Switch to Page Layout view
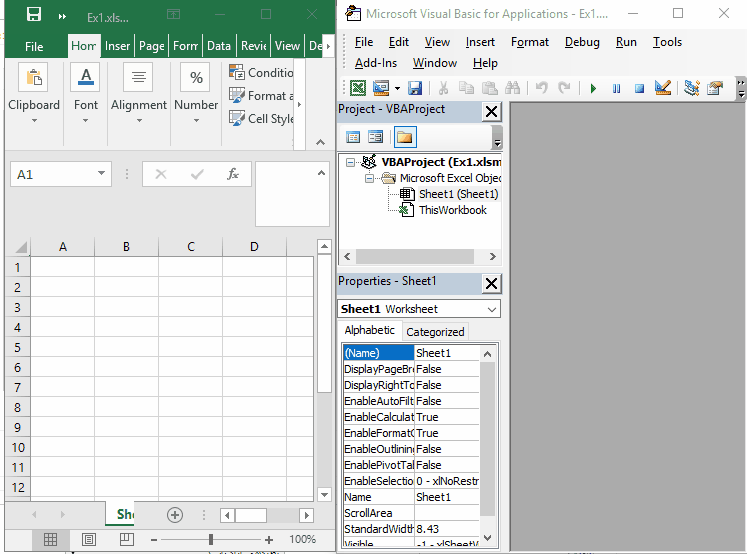The width and height of the screenshot is (747, 554). pos(89,539)
